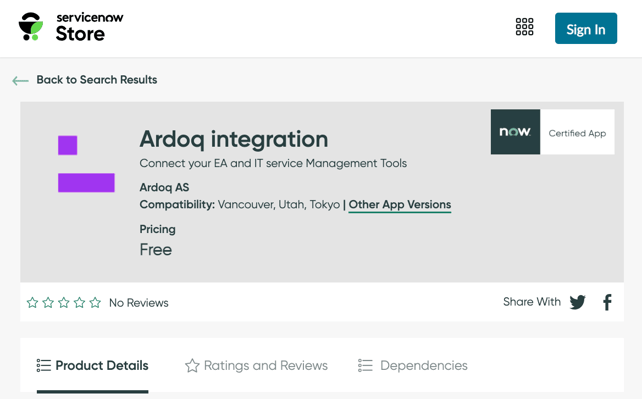This screenshot has width=642, height=399.
Task: Open the apps grid menu icon
Action: [x=524, y=27]
